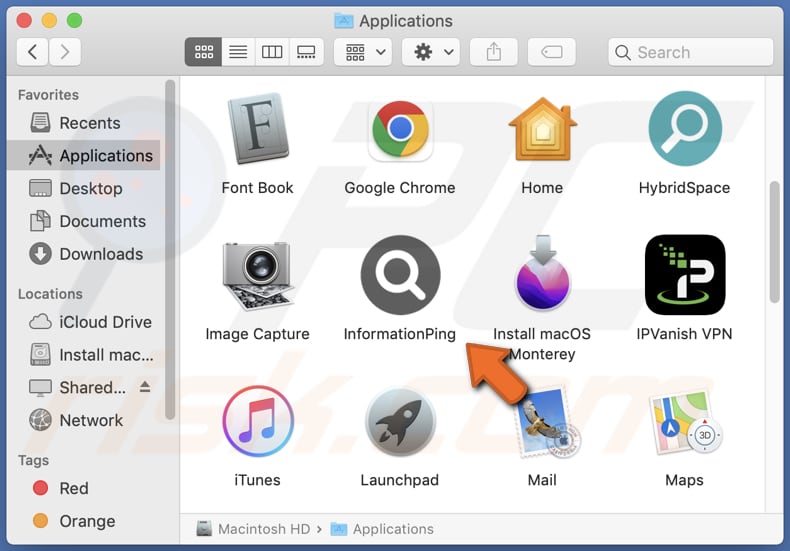Click the sidebar vertical scrollbar

[170, 249]
